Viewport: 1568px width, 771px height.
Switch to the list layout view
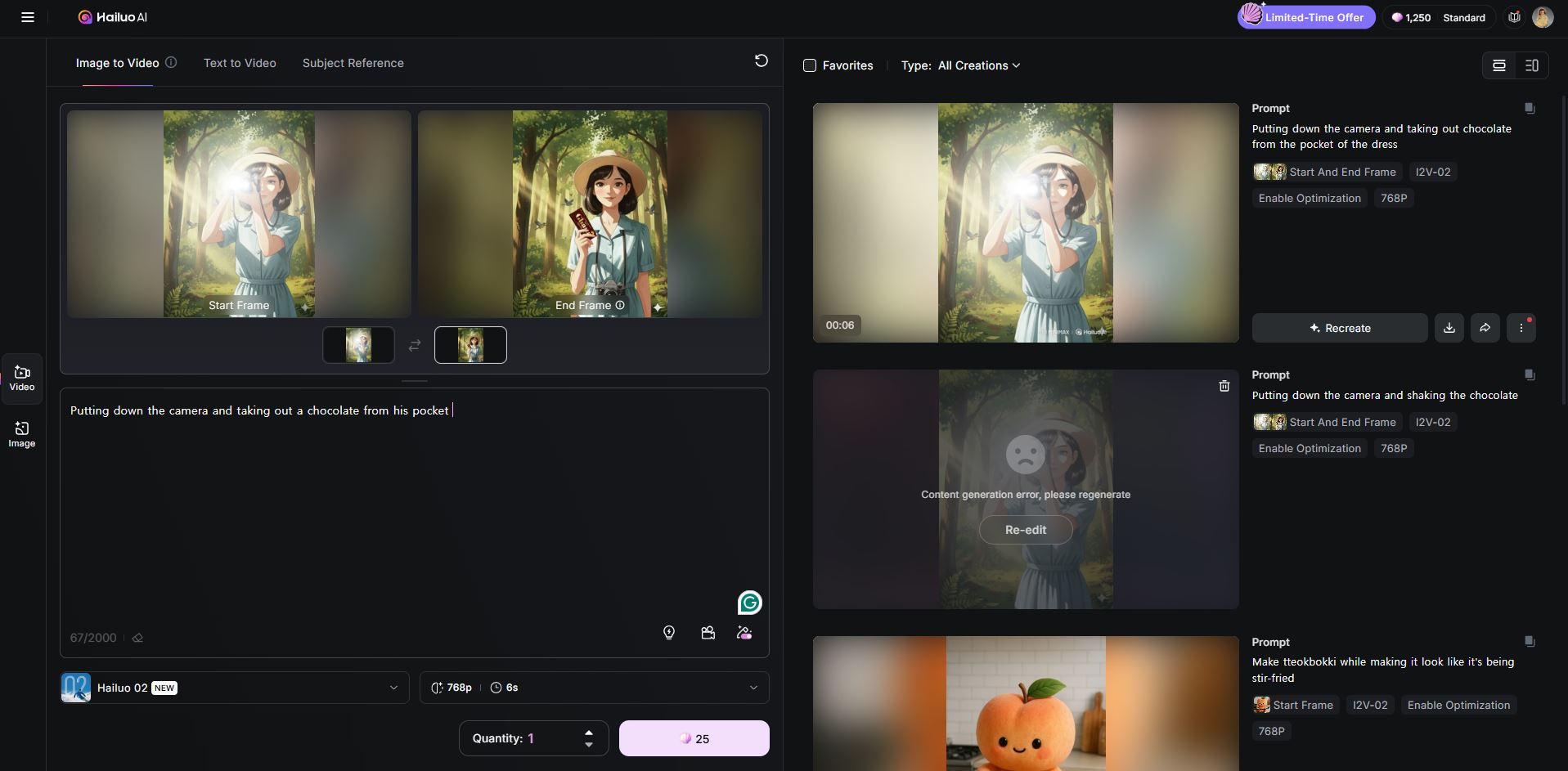click(1498, 65)
